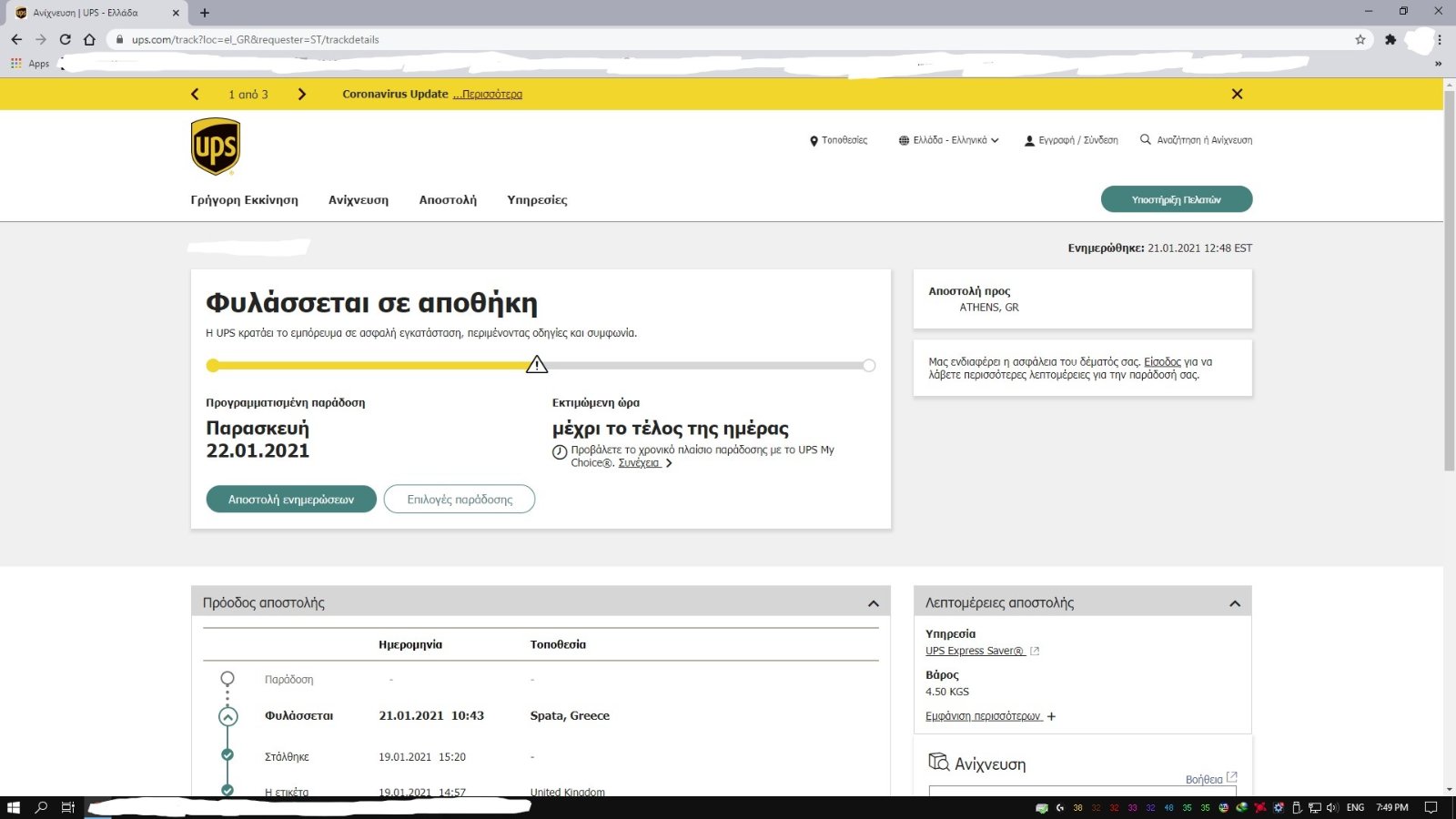Image resolution: width=1456 pixels, height=819 pixels.
Task: Click the warning triangle on progress bar
Action: 537,364
